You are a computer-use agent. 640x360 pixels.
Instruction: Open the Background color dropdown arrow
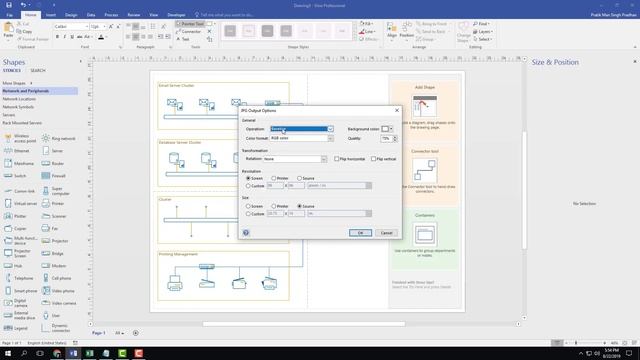[x=391, y=129]
